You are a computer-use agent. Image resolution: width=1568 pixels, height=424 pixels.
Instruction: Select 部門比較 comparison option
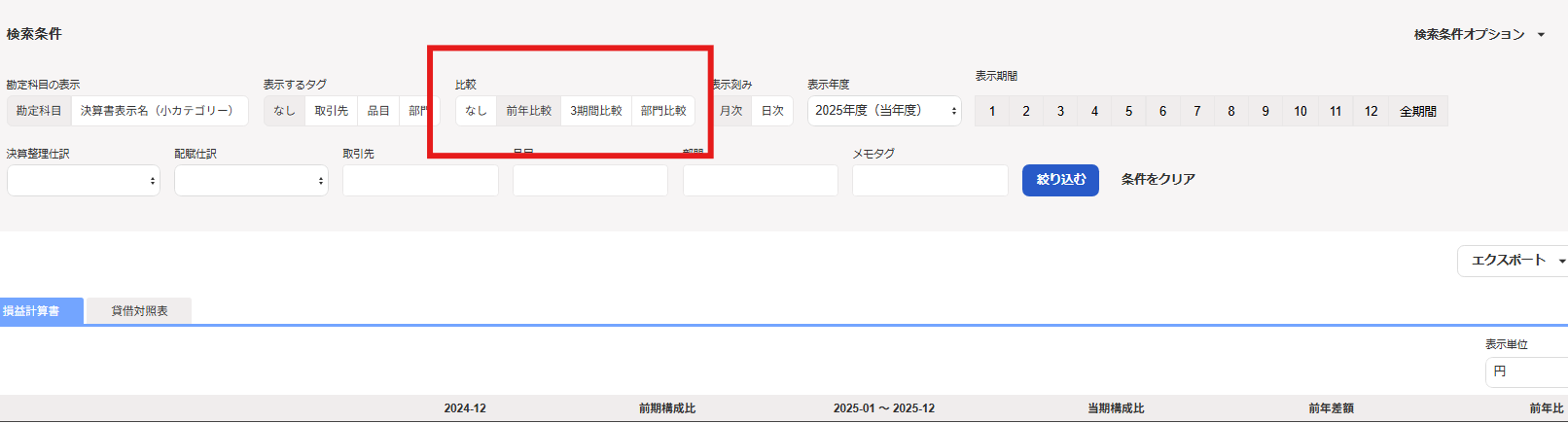(x=663, y=111)
